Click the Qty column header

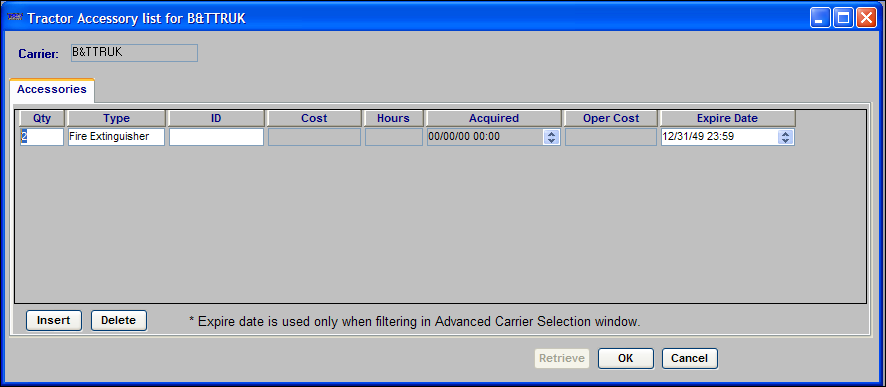pyautogui.click(x=42, y=118)
